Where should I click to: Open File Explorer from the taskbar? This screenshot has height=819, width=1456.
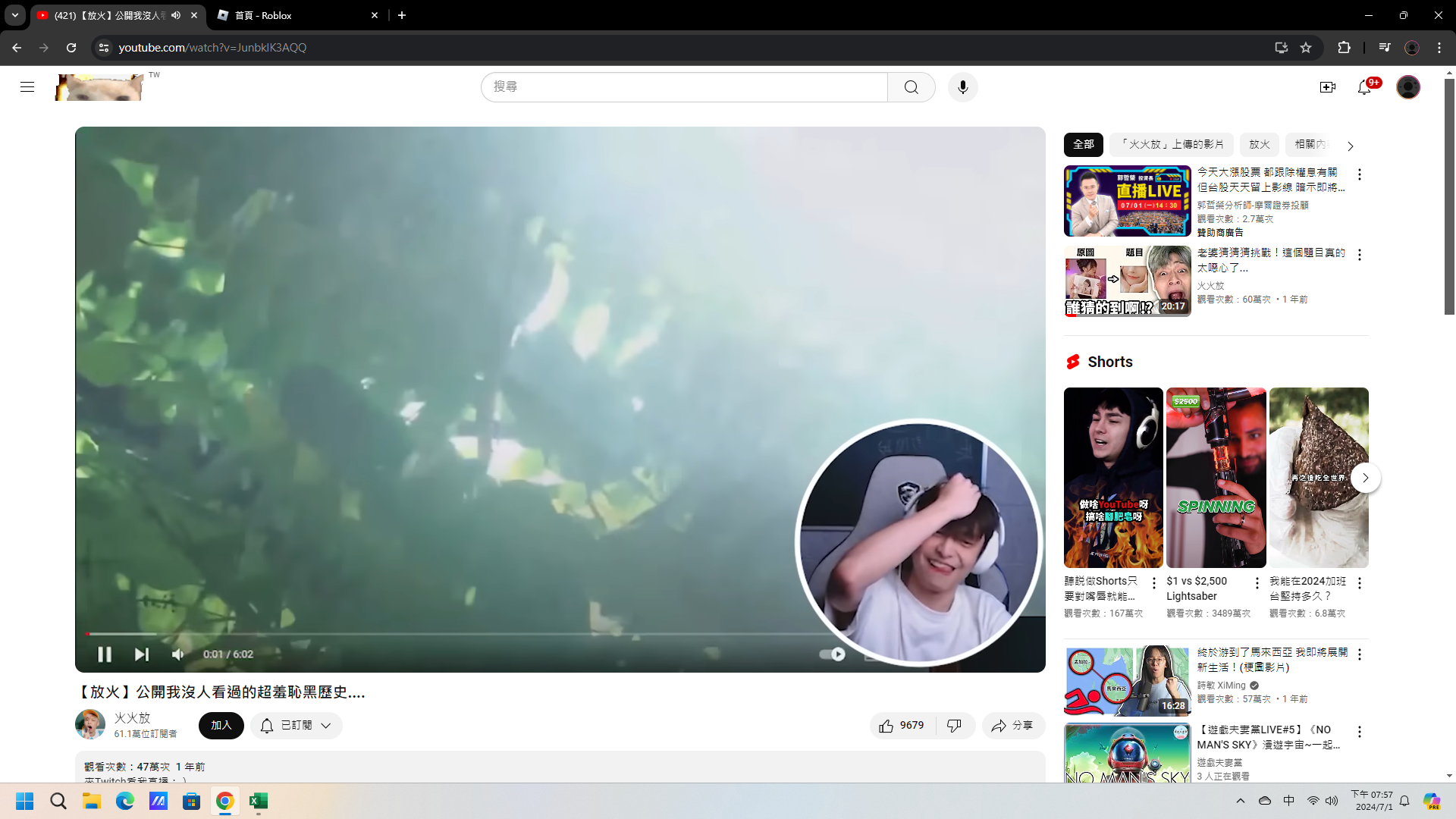tap(92, 801)
